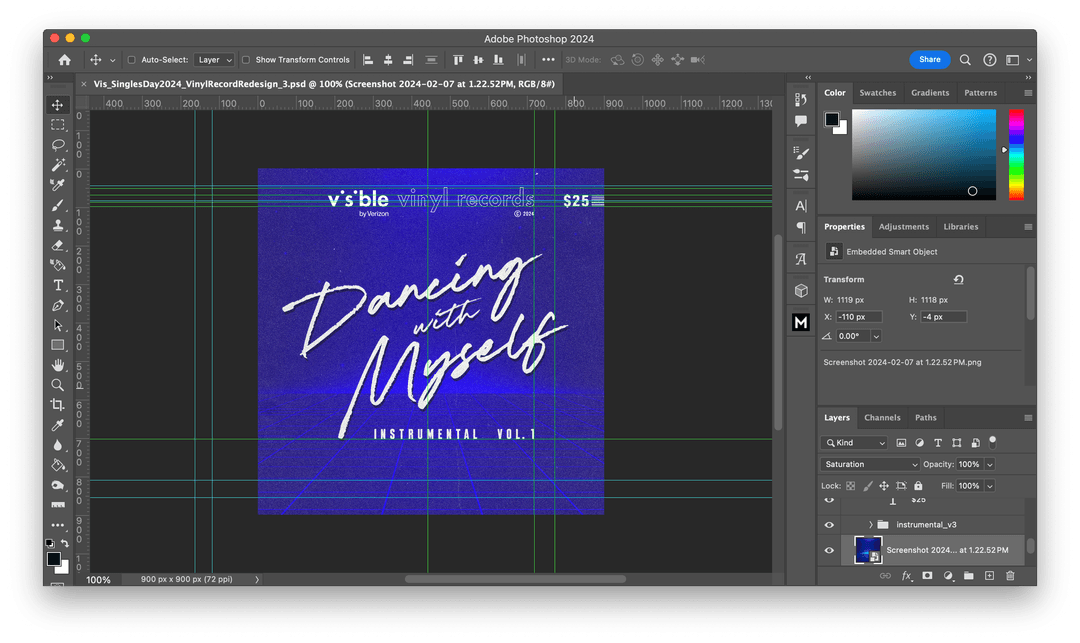Hide the instrumental_v3 group layer
The width and height of the screenshot is (1080, 643).
(829, 525)
